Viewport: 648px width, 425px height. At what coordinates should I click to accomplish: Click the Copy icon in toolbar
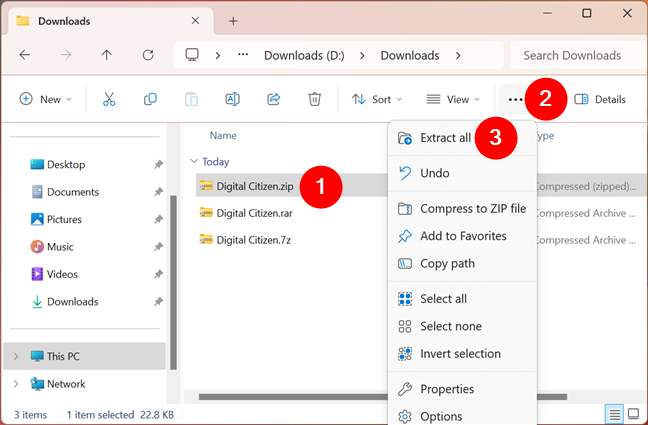coord(150,99)
